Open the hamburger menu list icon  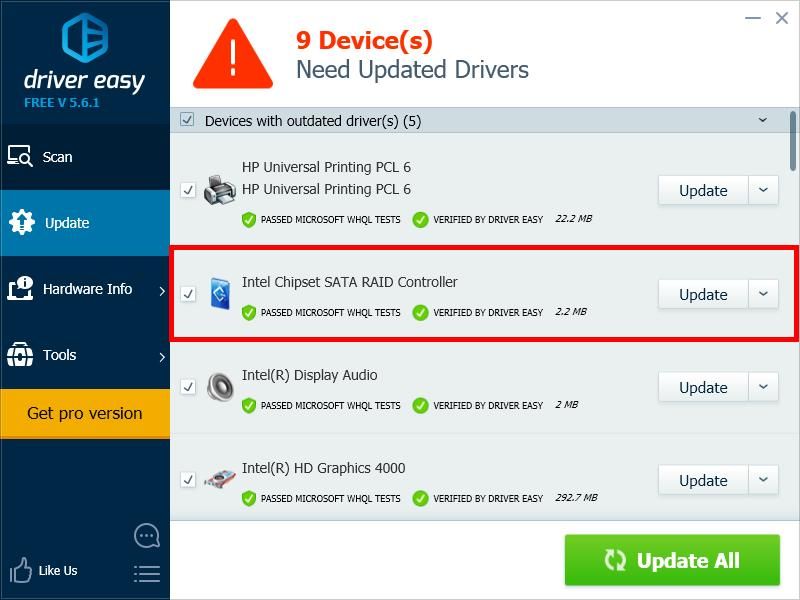click(x=147, y=574)
